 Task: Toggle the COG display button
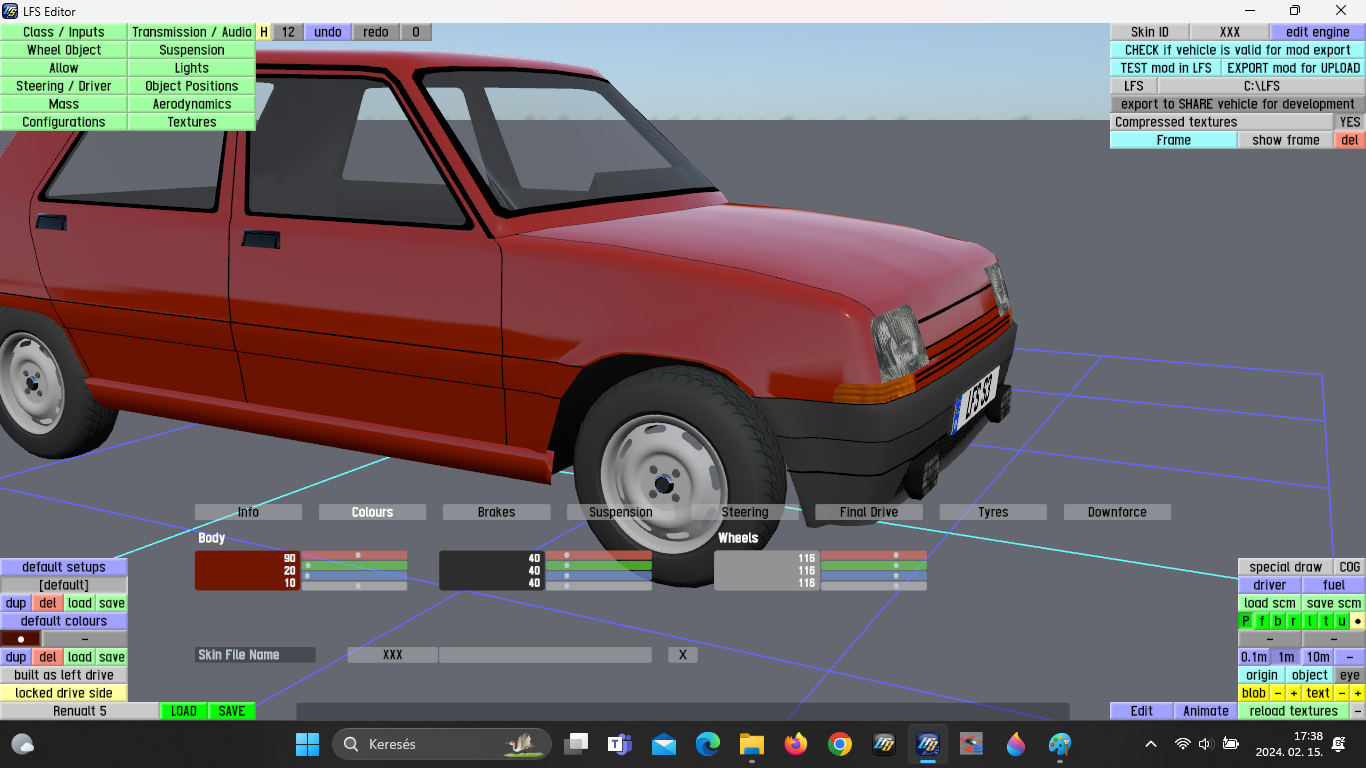point(1350,567)
